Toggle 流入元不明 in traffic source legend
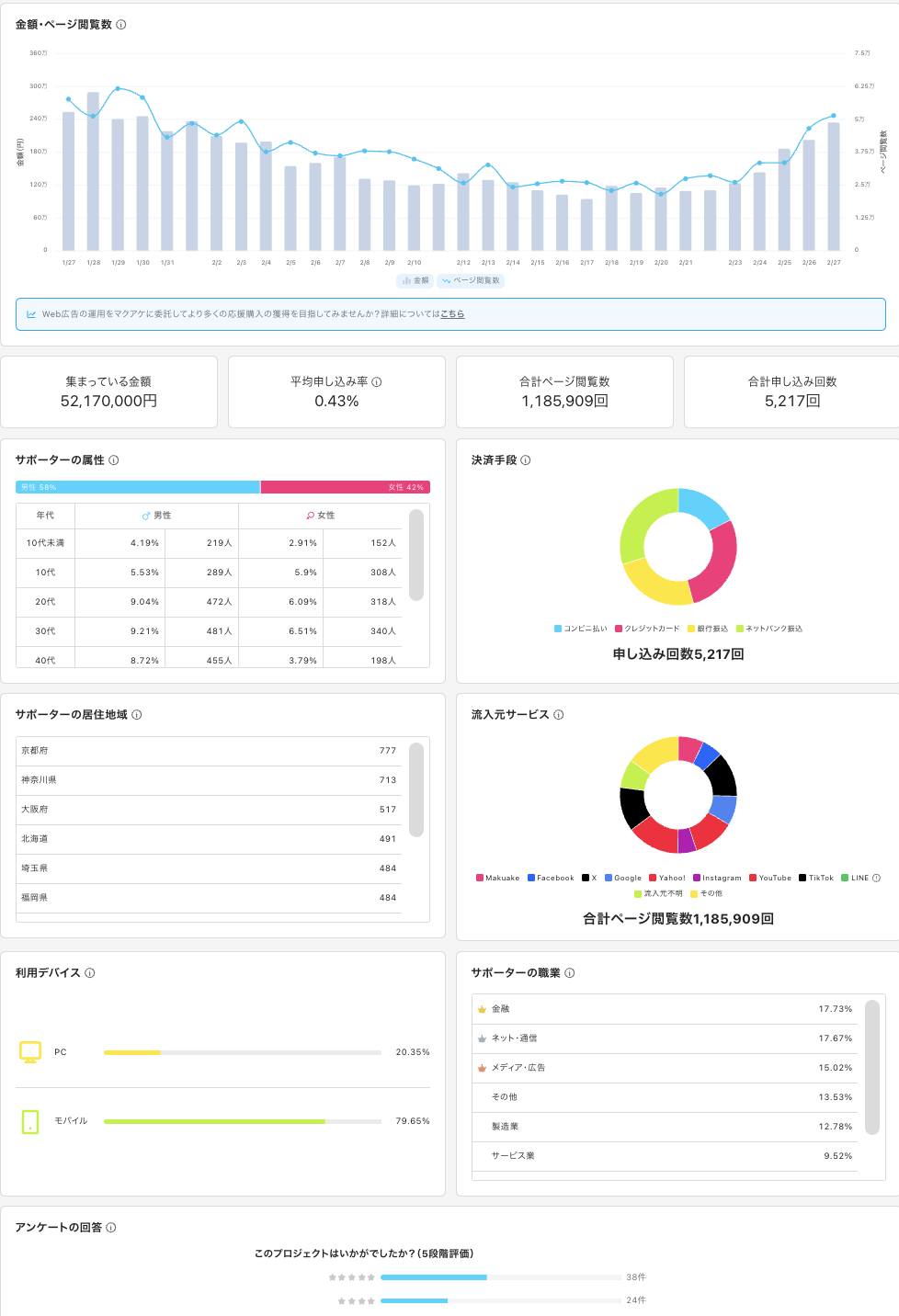This screenshot has width=899, height=1316. click(658, 893)
